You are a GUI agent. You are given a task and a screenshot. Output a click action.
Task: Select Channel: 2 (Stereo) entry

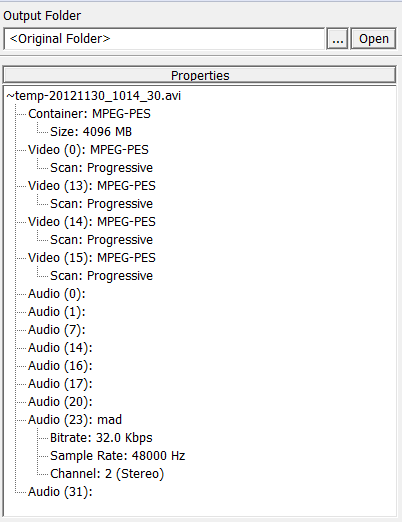pos(107,474)
